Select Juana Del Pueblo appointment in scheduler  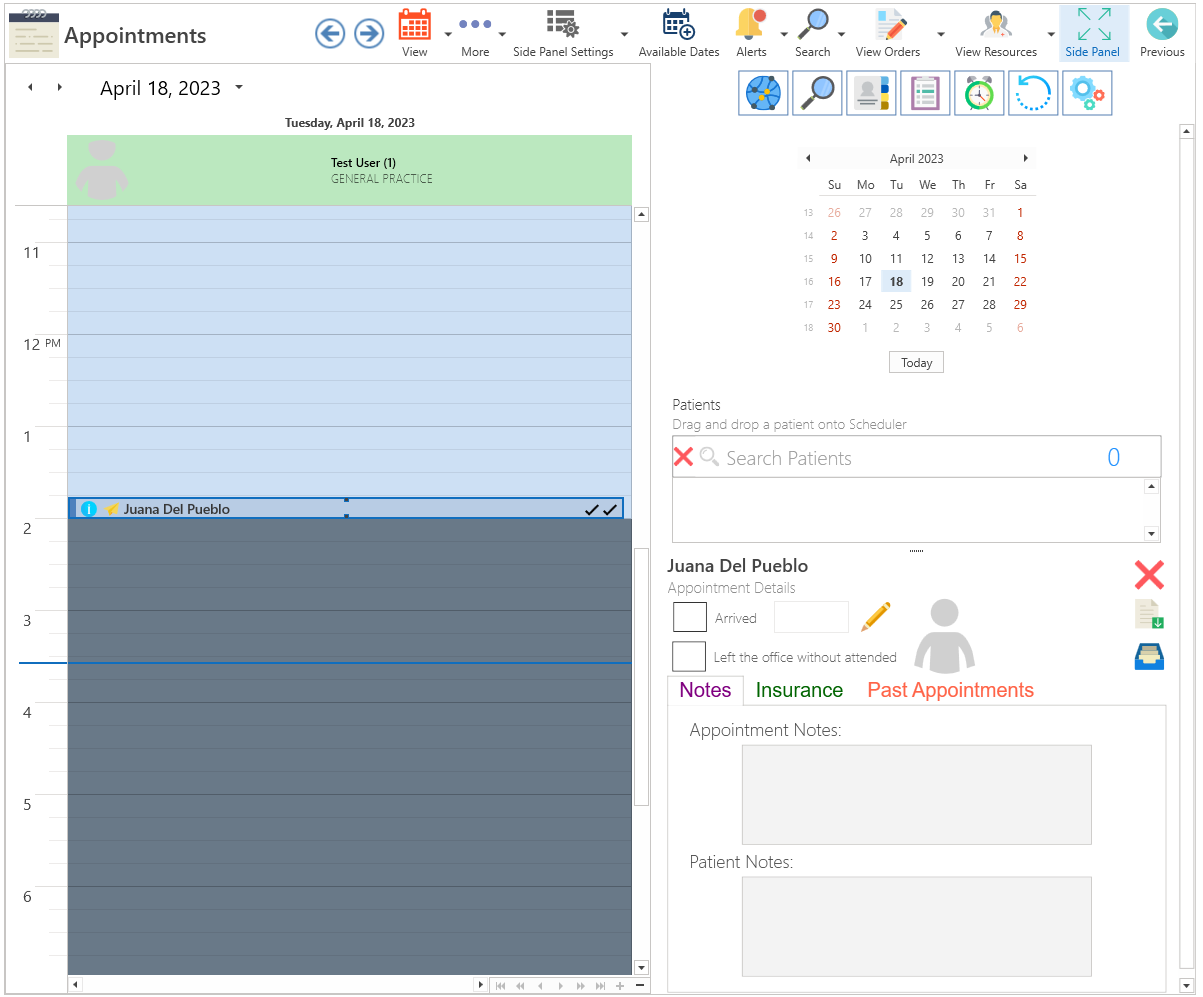click(x=345, y=509)
